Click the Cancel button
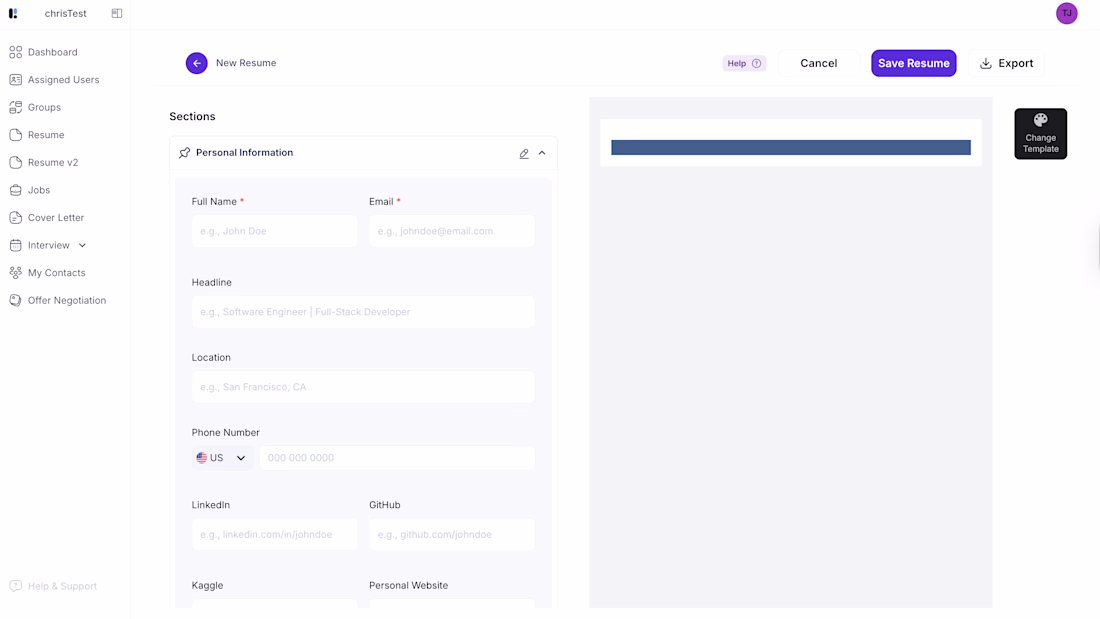 tap(819, 63)
